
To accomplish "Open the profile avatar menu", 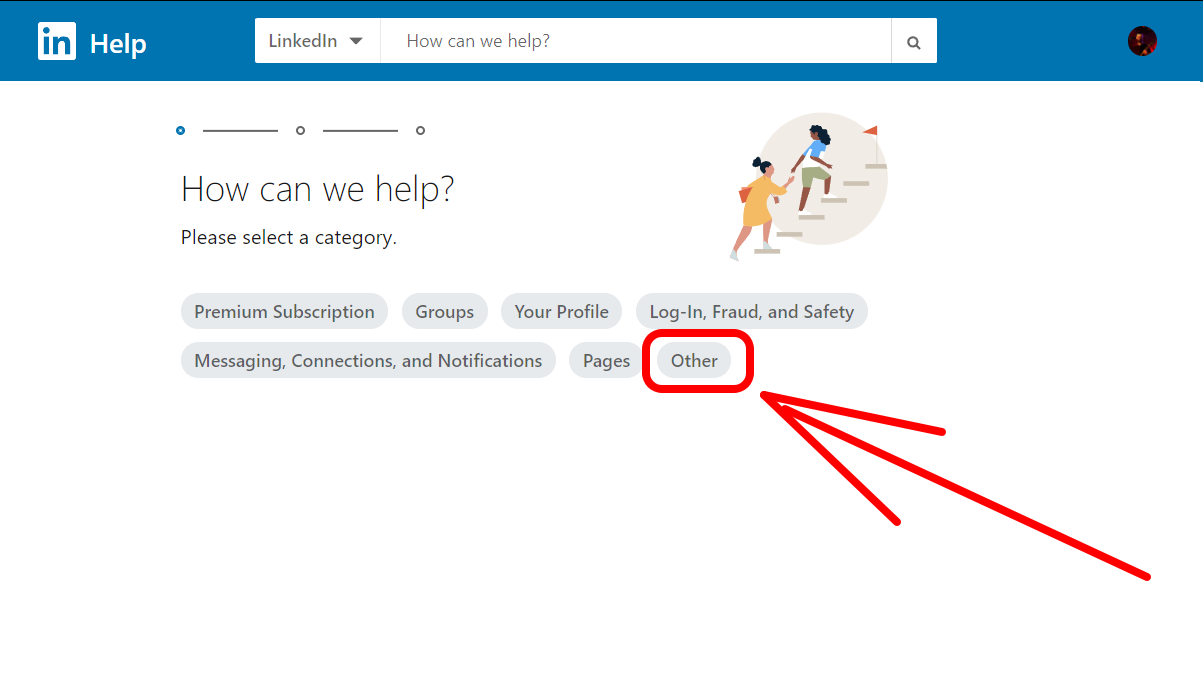I will click(x=1141, y=40).
